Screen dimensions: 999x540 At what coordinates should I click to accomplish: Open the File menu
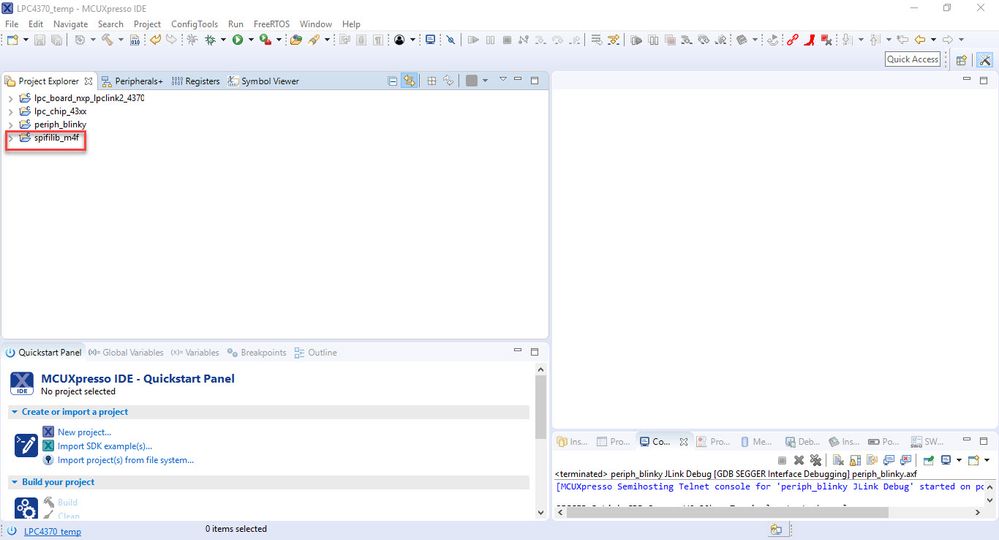(x=11, y=24)
